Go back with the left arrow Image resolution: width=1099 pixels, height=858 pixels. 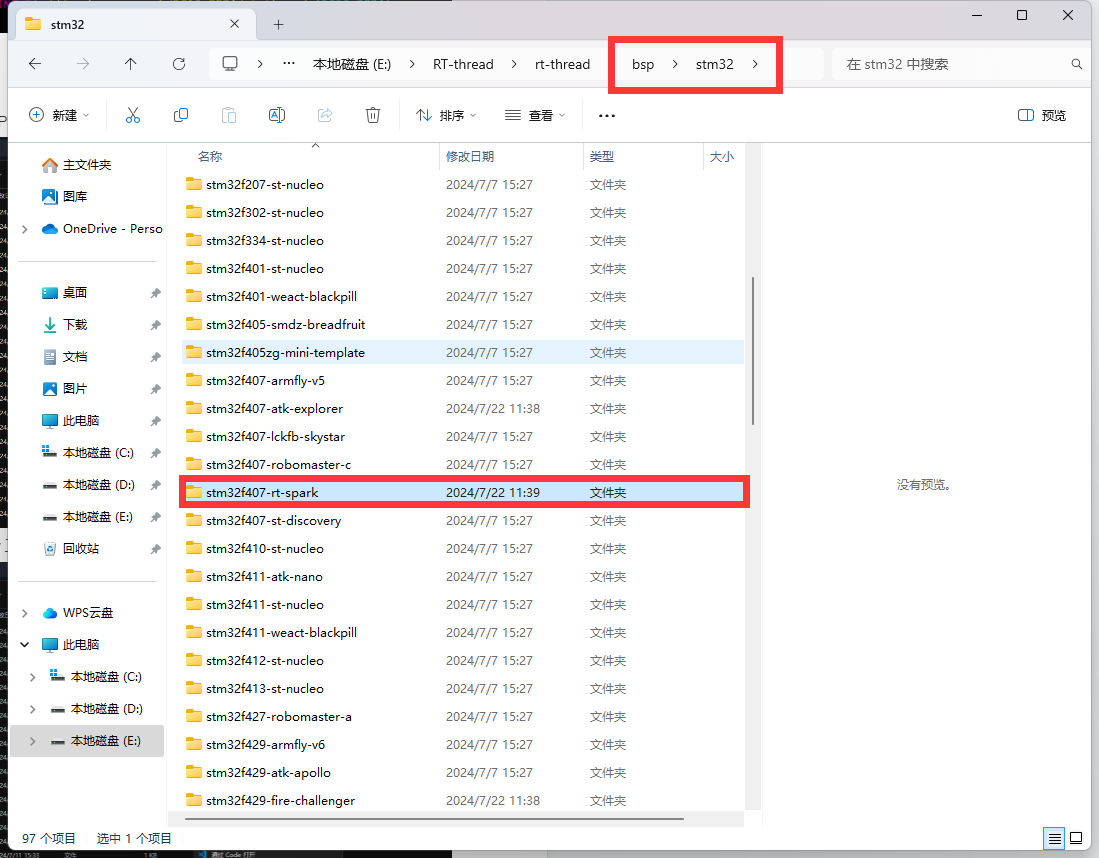tap(35, 64)
